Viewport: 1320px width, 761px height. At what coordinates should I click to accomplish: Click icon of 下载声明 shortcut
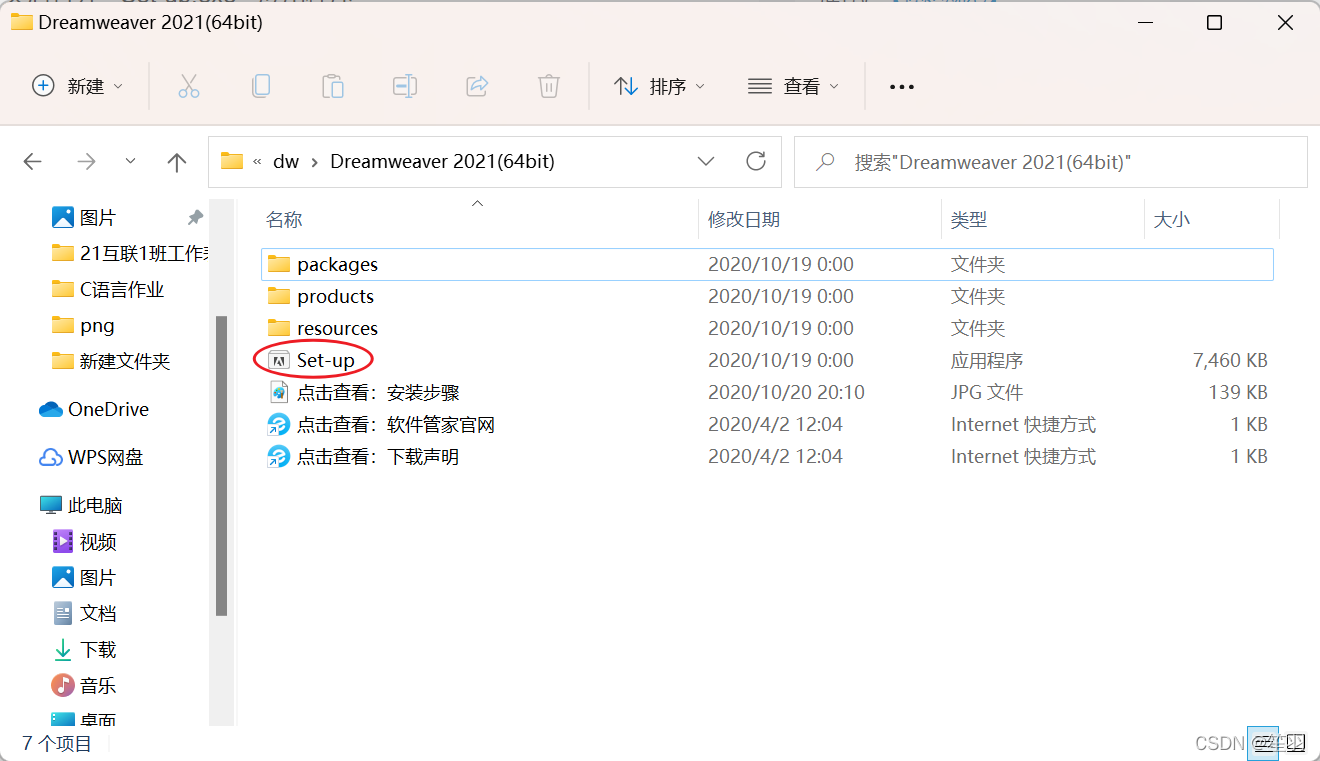pos(278,457)
